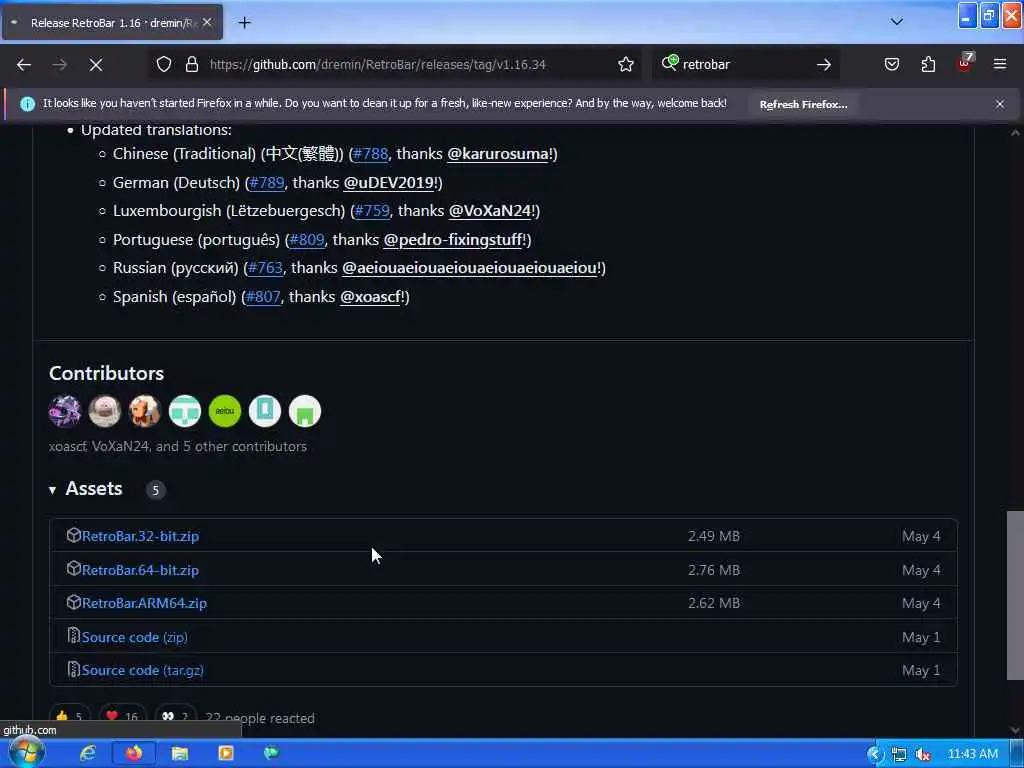Download Source code (zip)

click(x=135, y=637)
